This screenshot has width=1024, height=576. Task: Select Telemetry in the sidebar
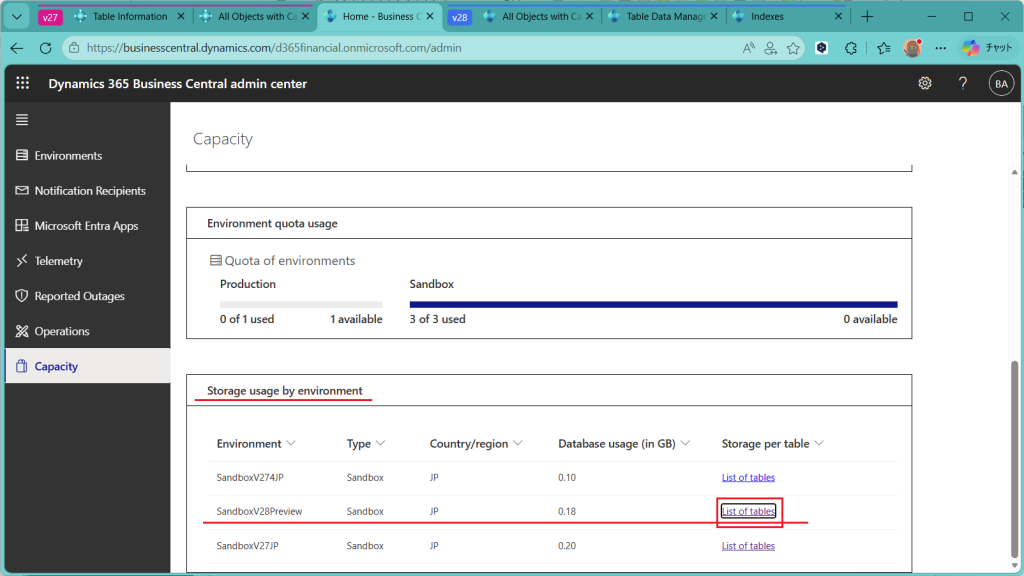(x=58, y=261)
